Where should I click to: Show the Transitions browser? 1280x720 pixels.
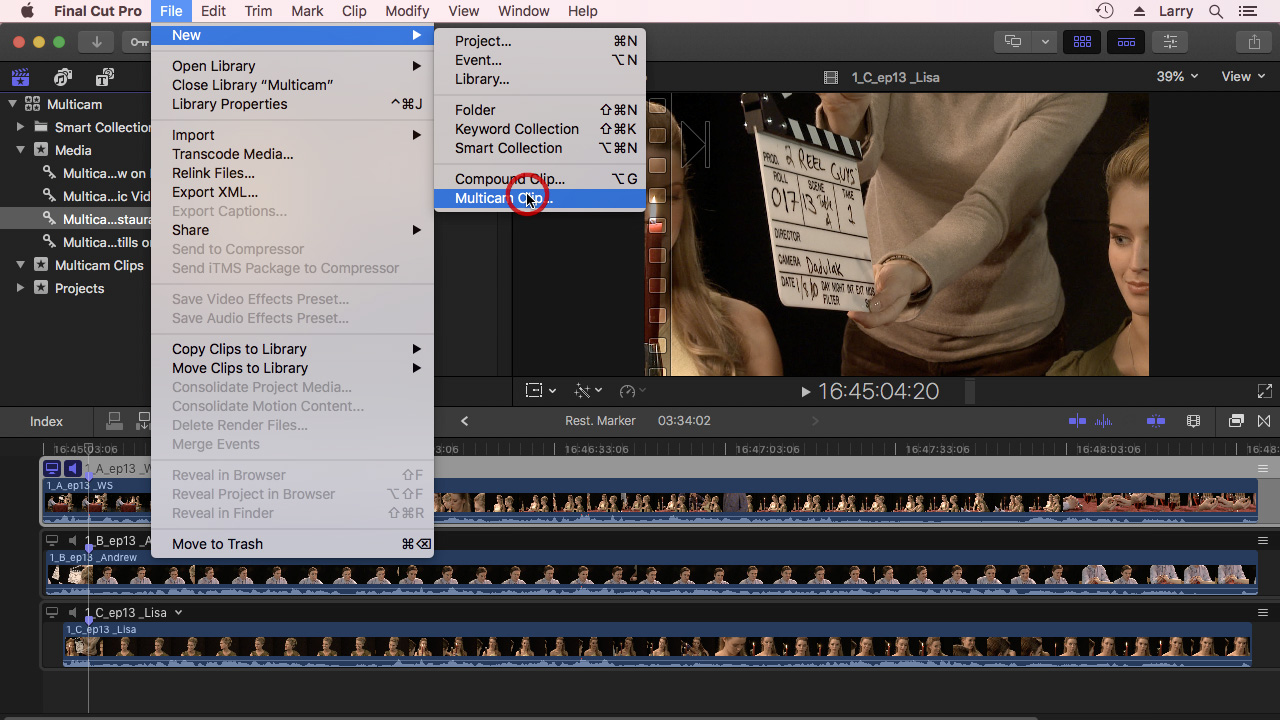pyautogui.click(x=1264, y=421)
